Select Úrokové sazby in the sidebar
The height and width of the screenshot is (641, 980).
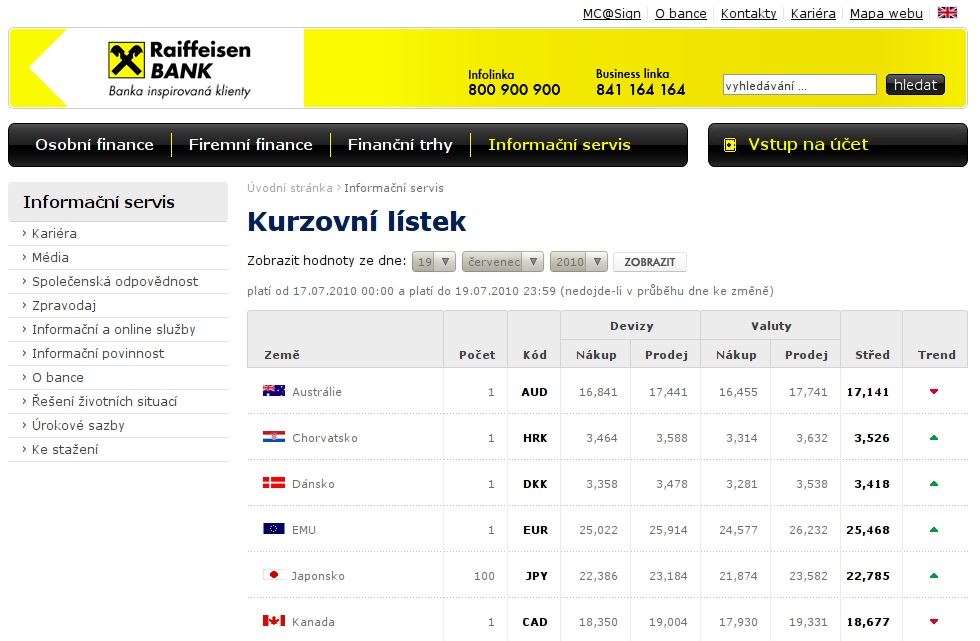(78, 426)
